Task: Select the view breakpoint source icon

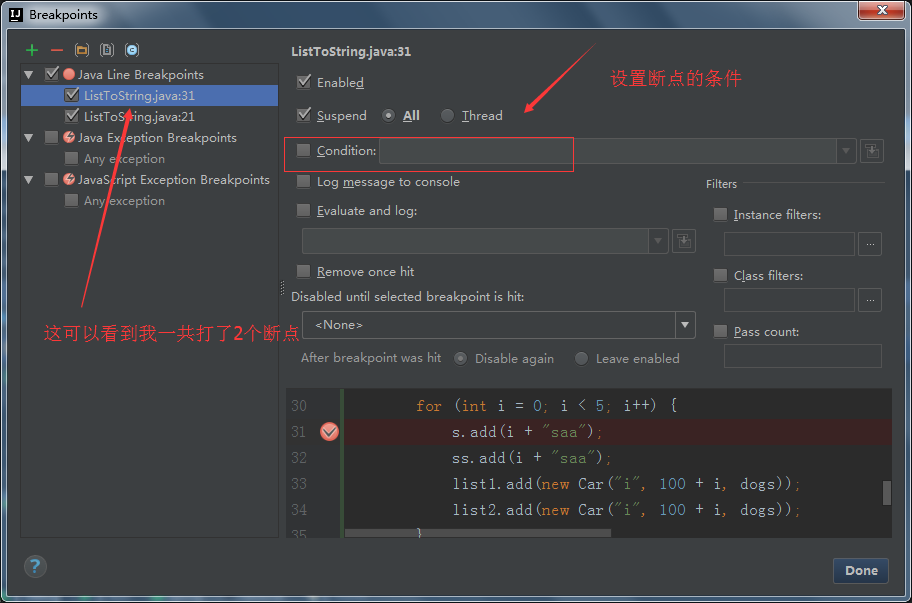Action: pos(106,49)
